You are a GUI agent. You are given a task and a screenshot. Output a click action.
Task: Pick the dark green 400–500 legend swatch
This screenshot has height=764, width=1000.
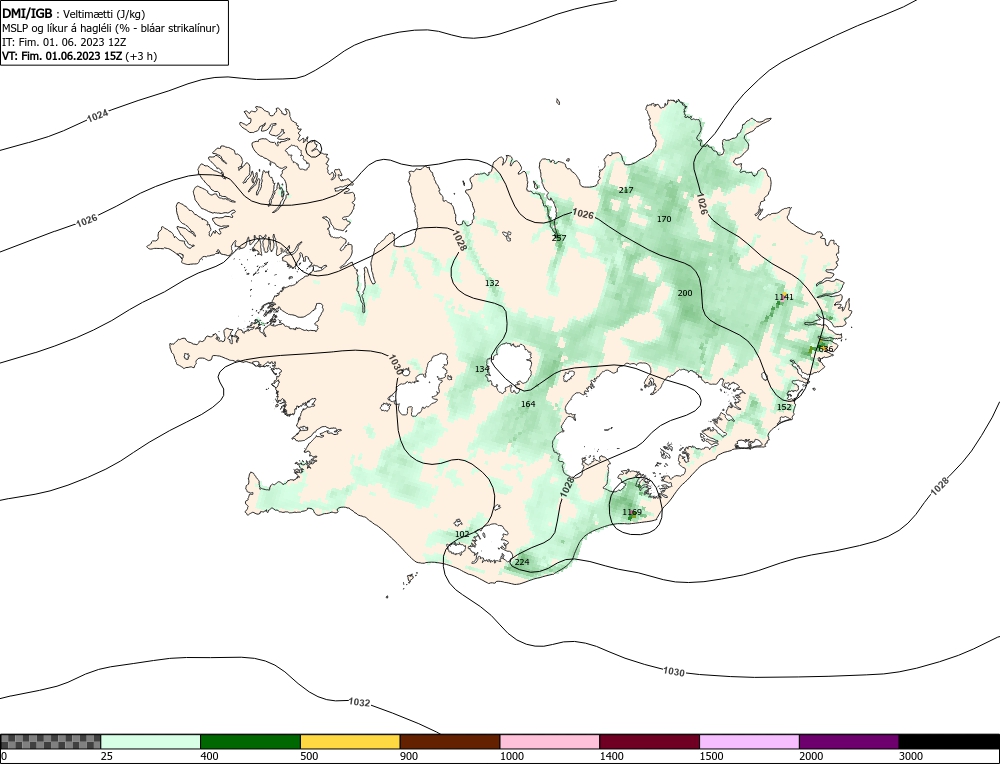click(250, 741)
